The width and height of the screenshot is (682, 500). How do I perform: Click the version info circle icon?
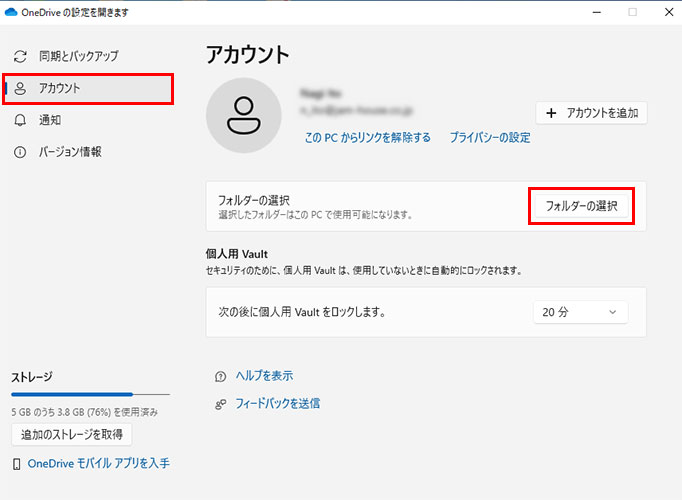20,152
